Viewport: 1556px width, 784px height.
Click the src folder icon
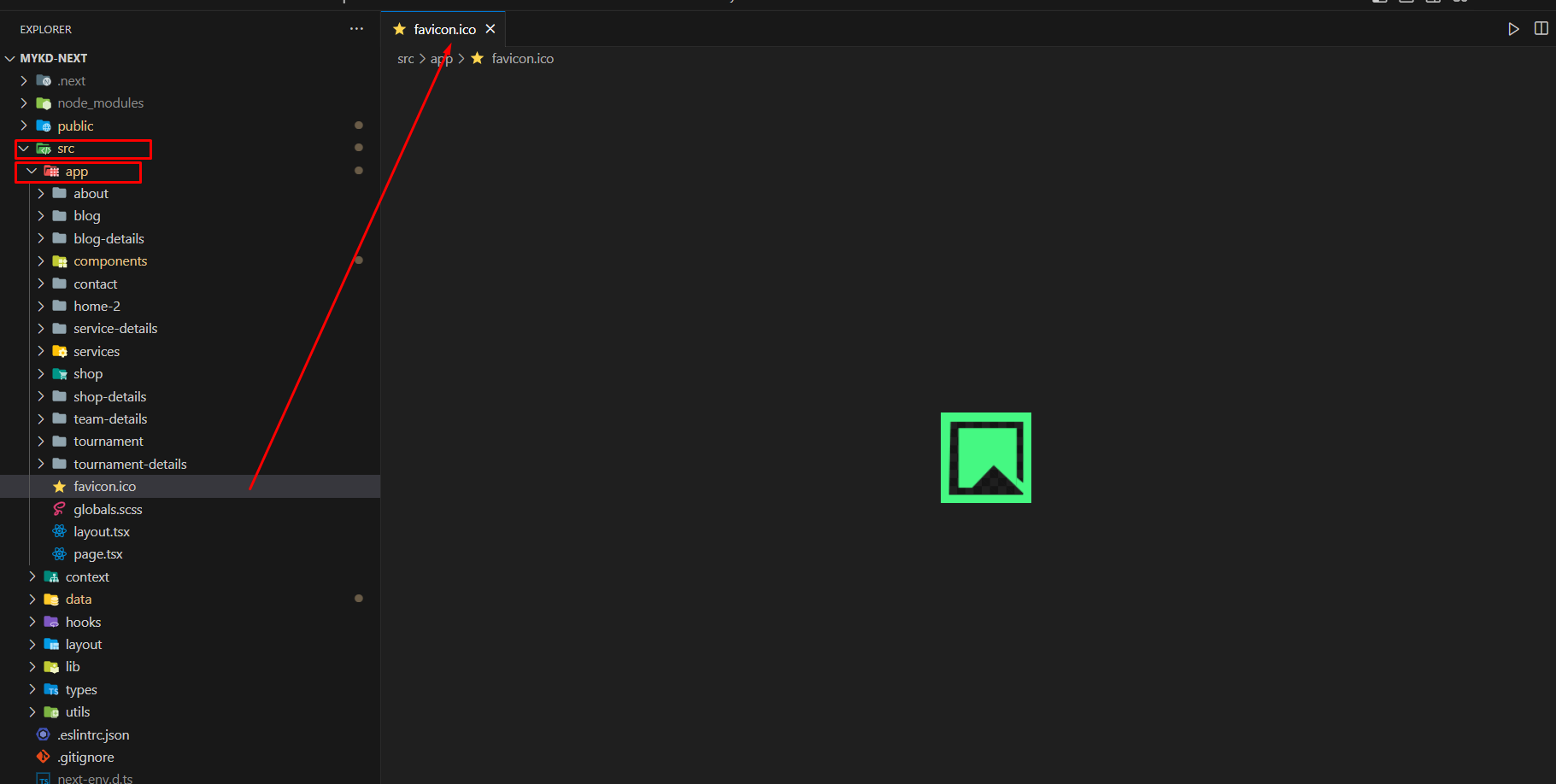tap(44, 149)
